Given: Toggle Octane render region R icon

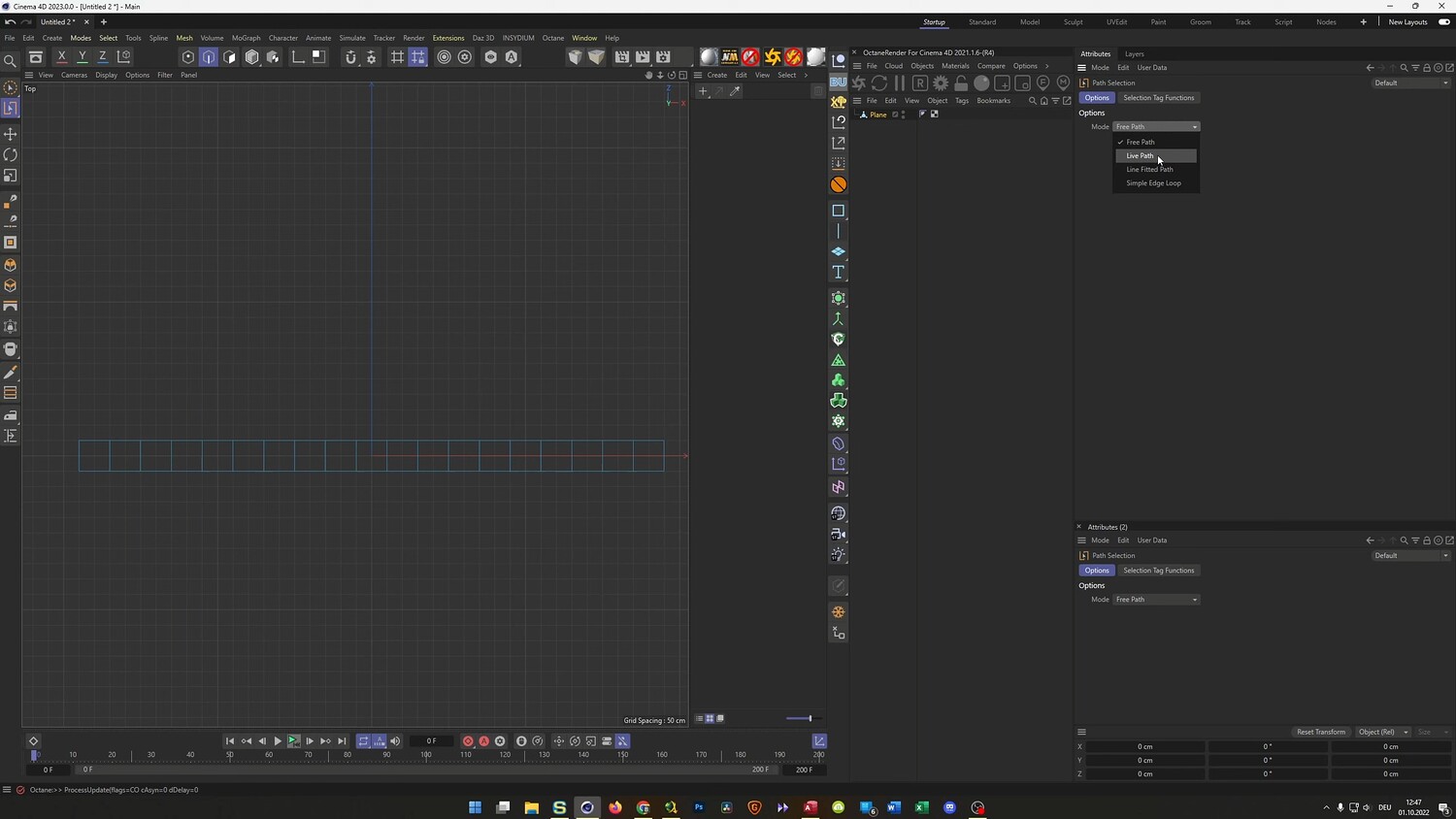Looking at the screenshot, I should pos(920,83).
